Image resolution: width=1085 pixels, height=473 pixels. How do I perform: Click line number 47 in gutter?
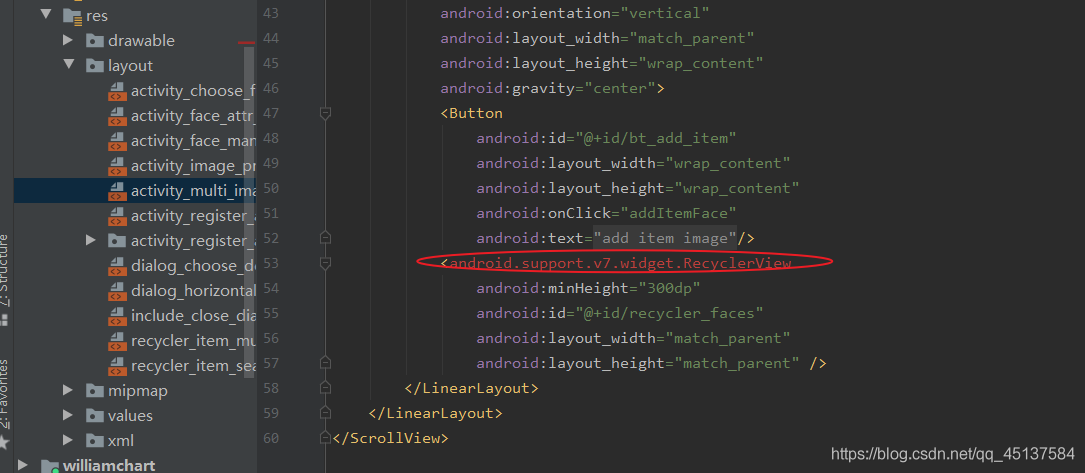tap(271, 113)
